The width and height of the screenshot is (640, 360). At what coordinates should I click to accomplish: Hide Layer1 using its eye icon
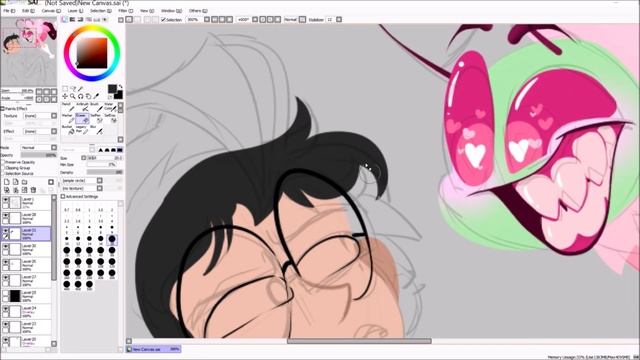pos(6,200)
